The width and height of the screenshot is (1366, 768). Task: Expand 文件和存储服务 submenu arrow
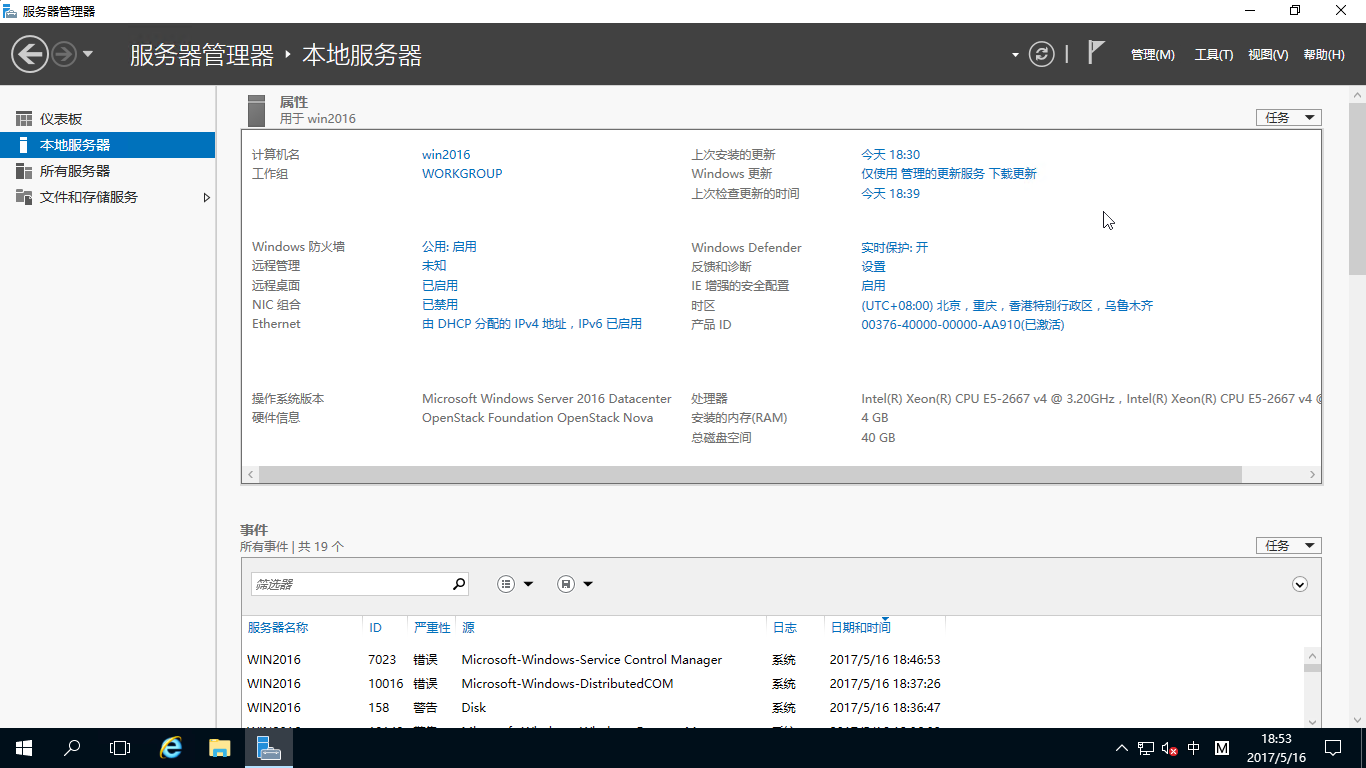coord(207,197)
